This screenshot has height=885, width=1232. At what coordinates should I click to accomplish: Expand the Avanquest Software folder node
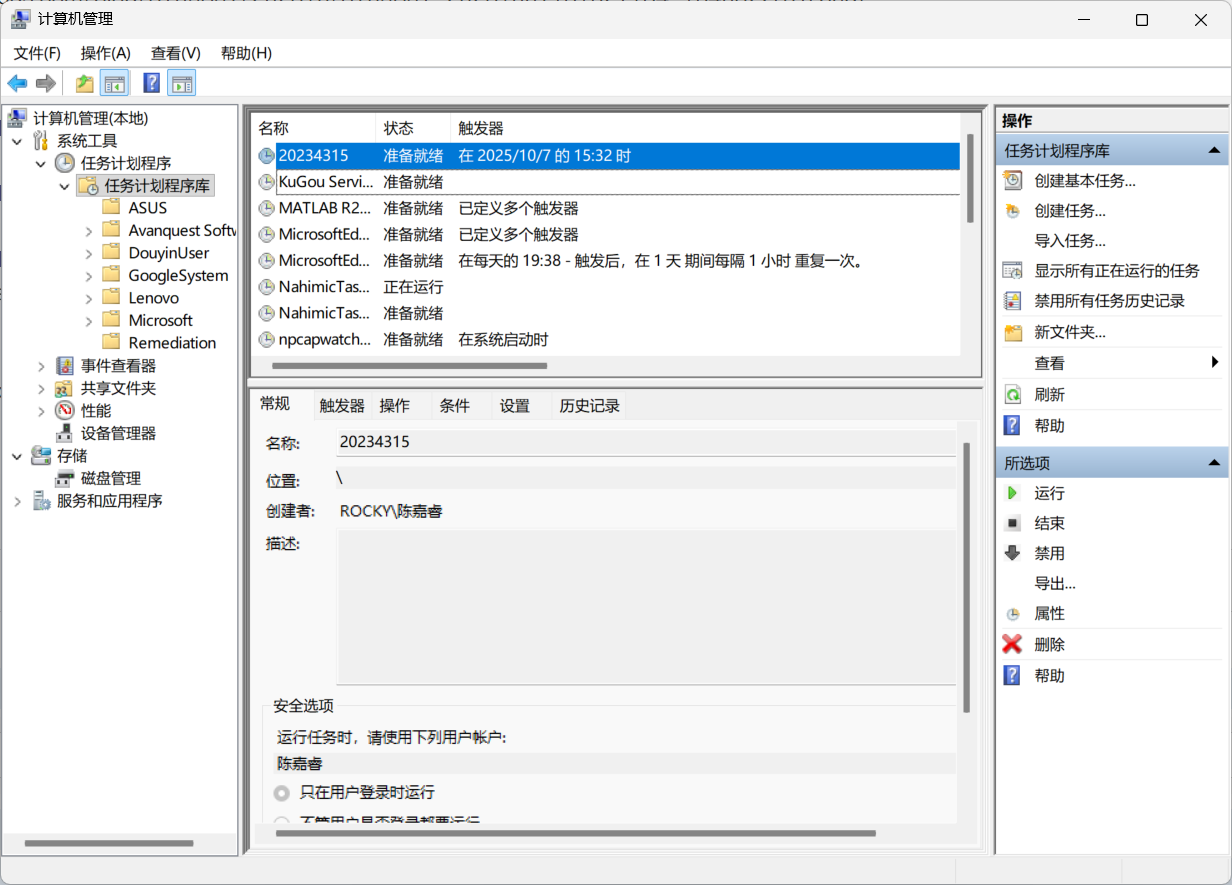(x=89, y=231)
